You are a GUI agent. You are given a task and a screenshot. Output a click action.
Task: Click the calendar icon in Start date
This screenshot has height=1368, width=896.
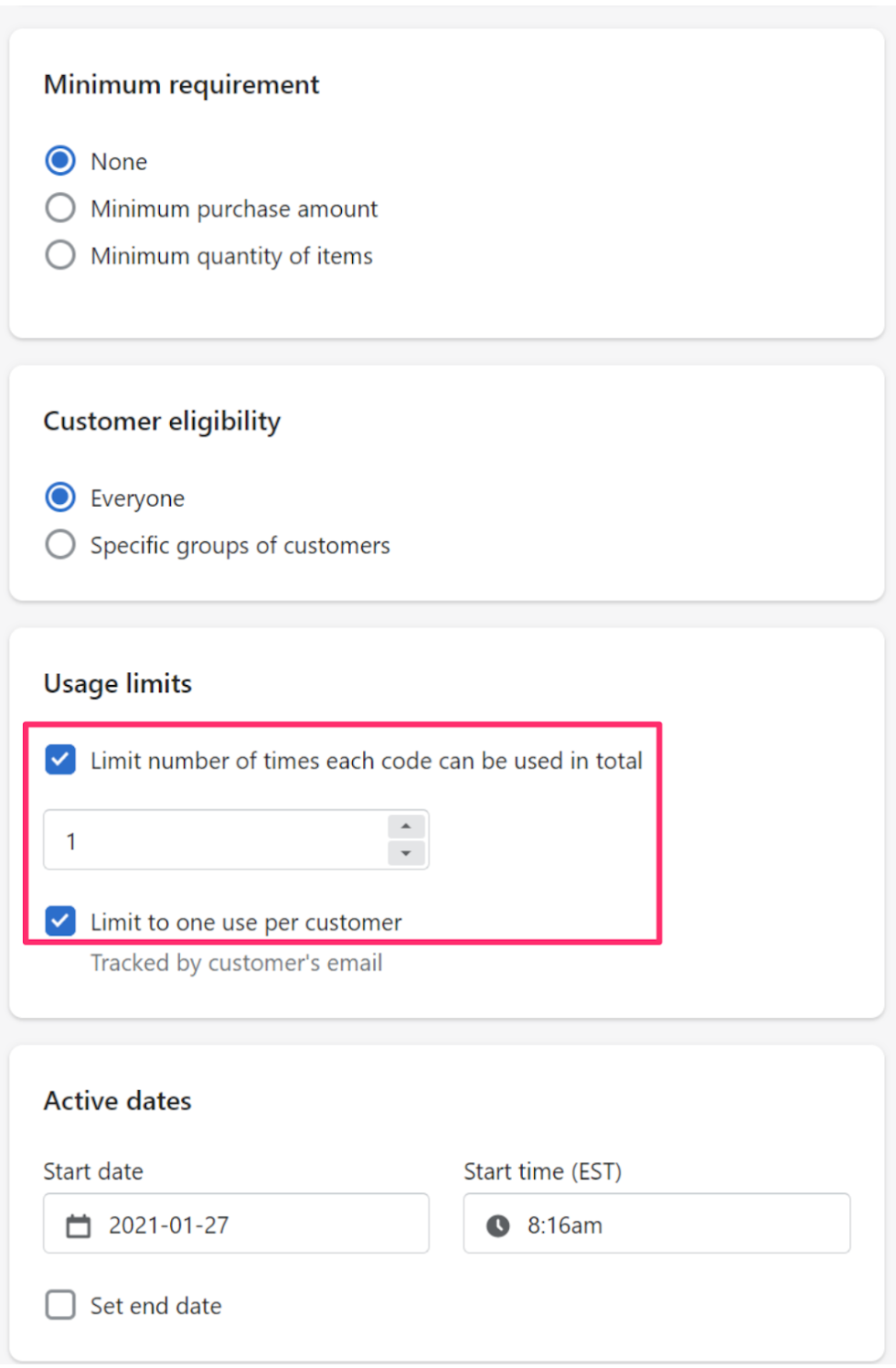[79, 1226]
